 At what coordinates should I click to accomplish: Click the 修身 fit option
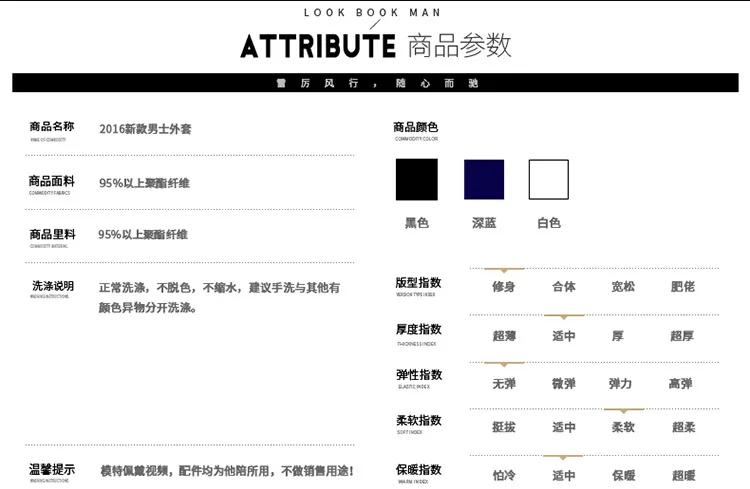point(504,287)
